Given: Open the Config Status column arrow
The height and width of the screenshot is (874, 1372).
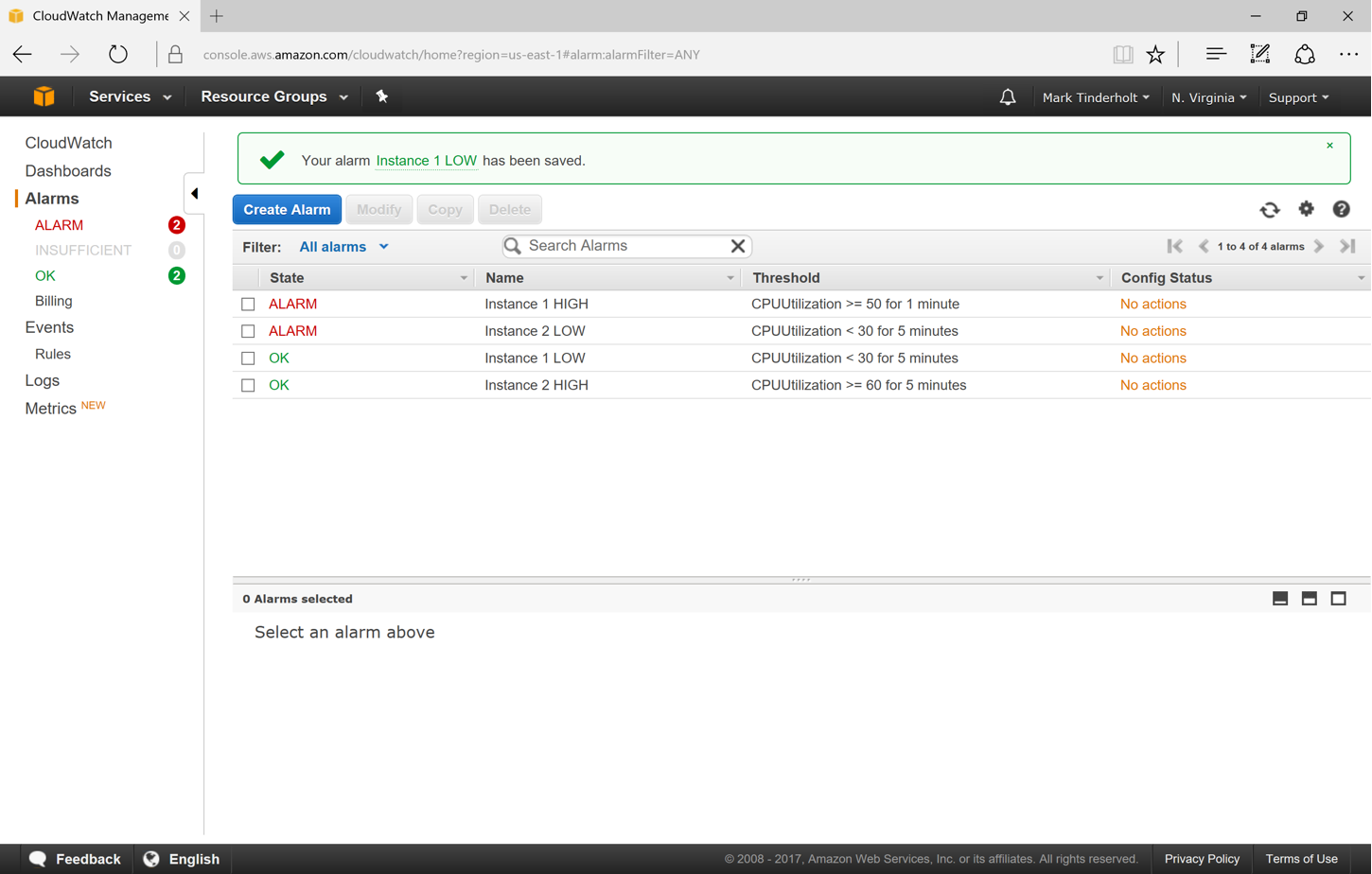Looking at the screenshot, I should [1362, 278].
